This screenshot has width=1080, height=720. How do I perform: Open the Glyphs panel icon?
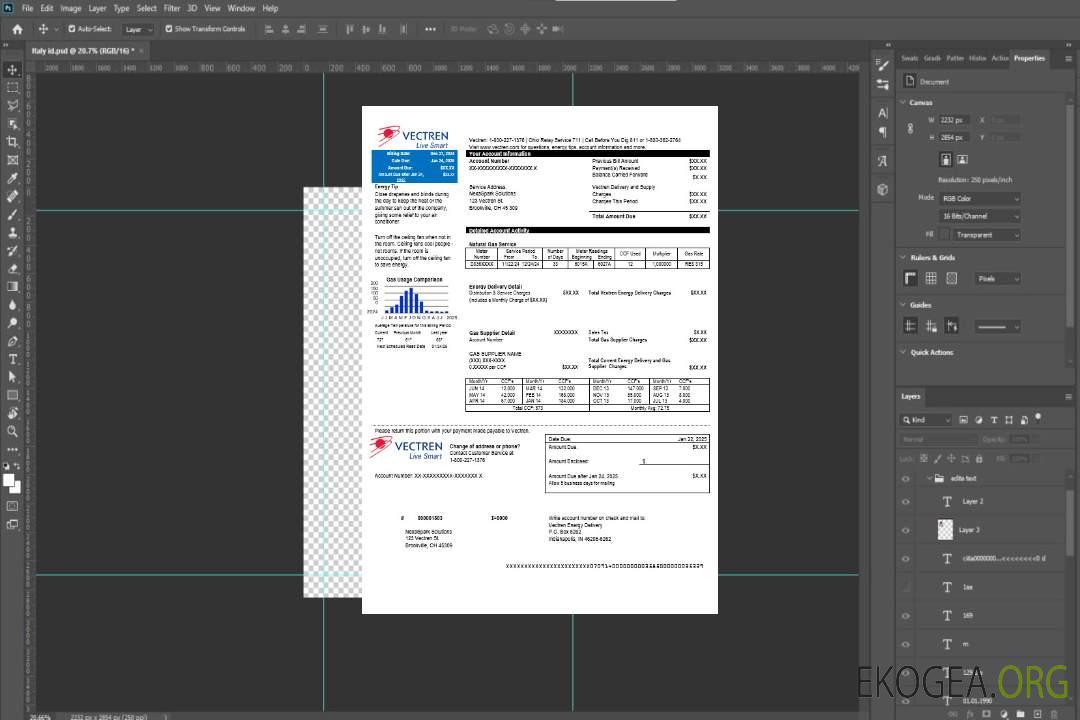point(883,161)
